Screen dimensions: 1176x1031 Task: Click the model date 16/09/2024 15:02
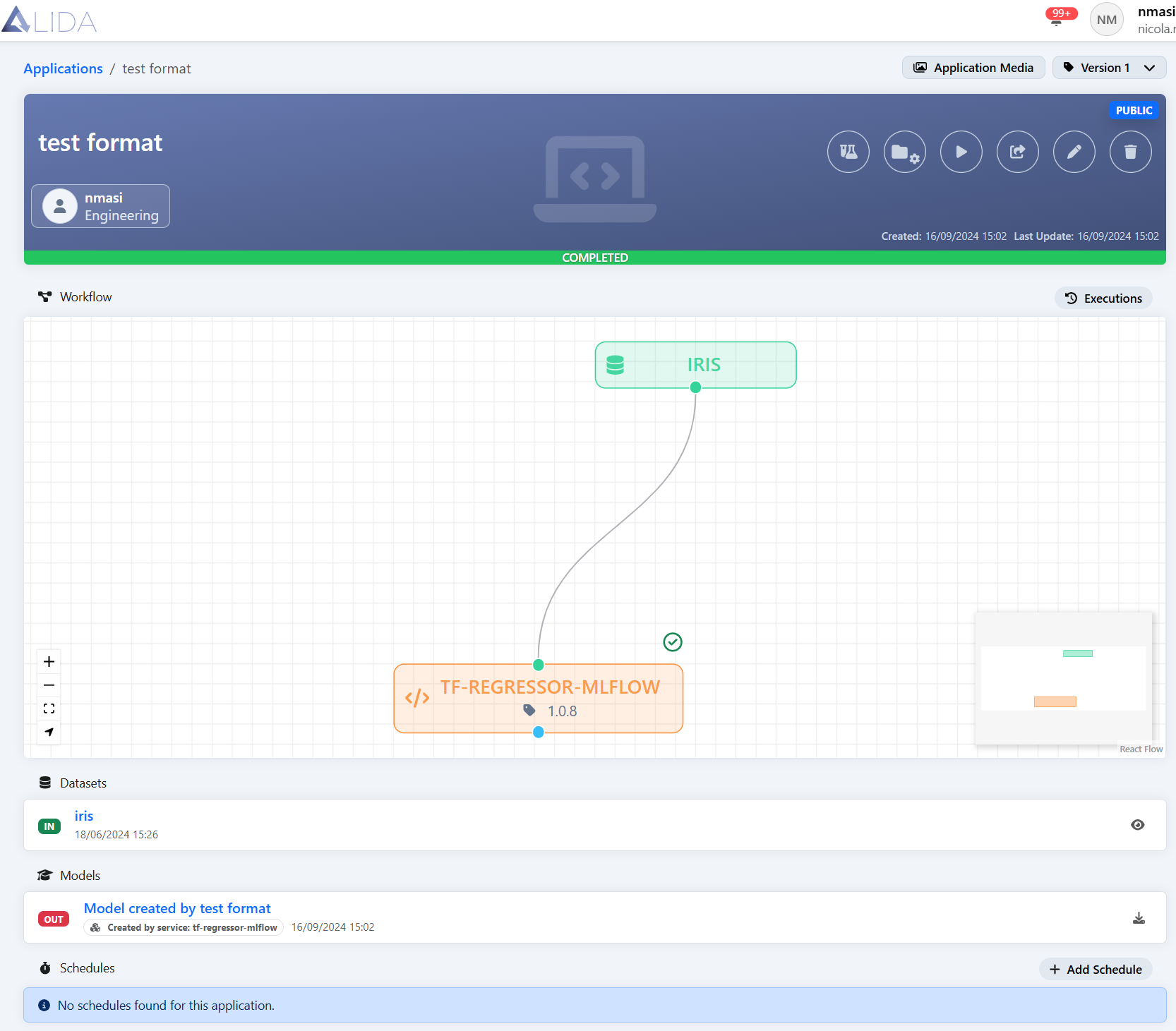pyautogui.click(x=333, y=927)
